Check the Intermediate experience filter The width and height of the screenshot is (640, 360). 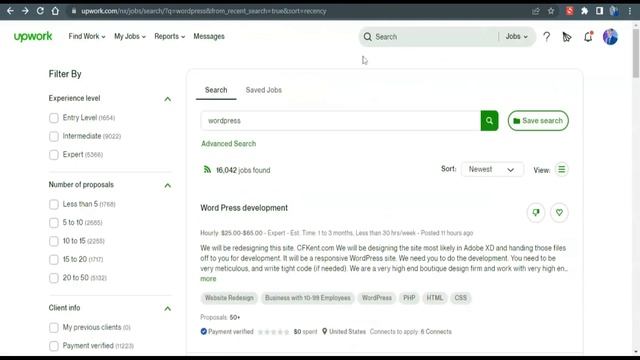pos(53,136)
